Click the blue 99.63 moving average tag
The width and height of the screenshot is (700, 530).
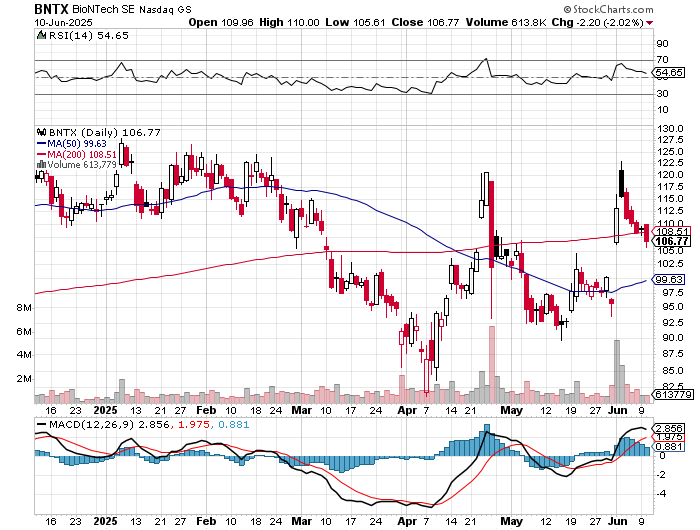tap(669, 280)
